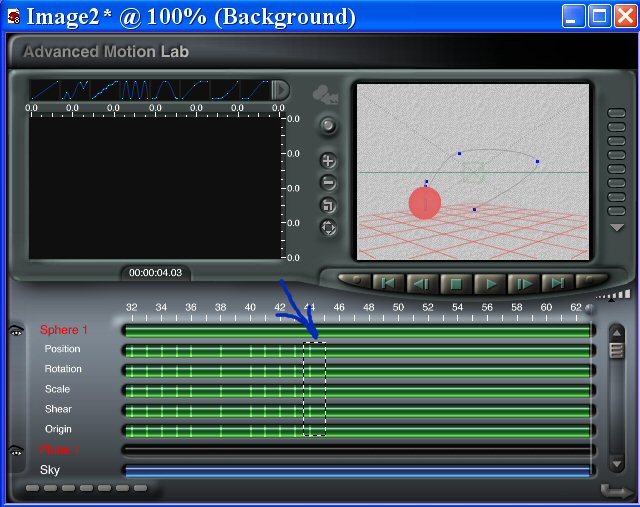This screenshot has width=640, height=507.
Task: Toggle the eye icon next to Sphere 1
Action: tap(16, 330)
